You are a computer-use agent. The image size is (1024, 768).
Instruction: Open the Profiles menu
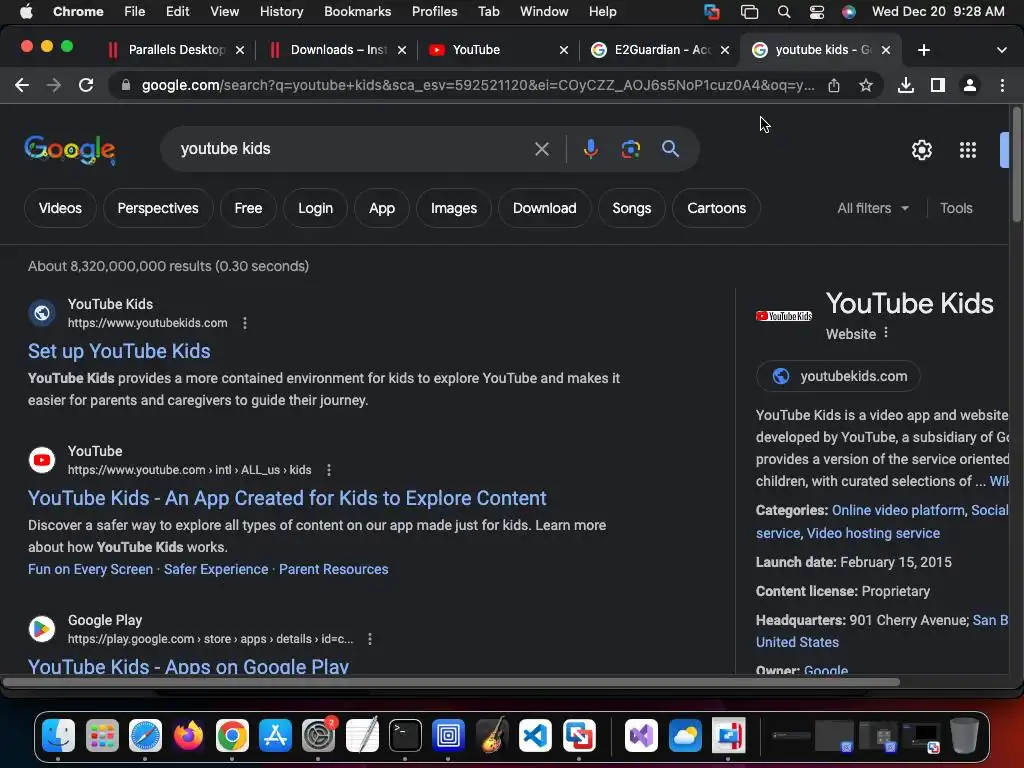click(434, 12)
